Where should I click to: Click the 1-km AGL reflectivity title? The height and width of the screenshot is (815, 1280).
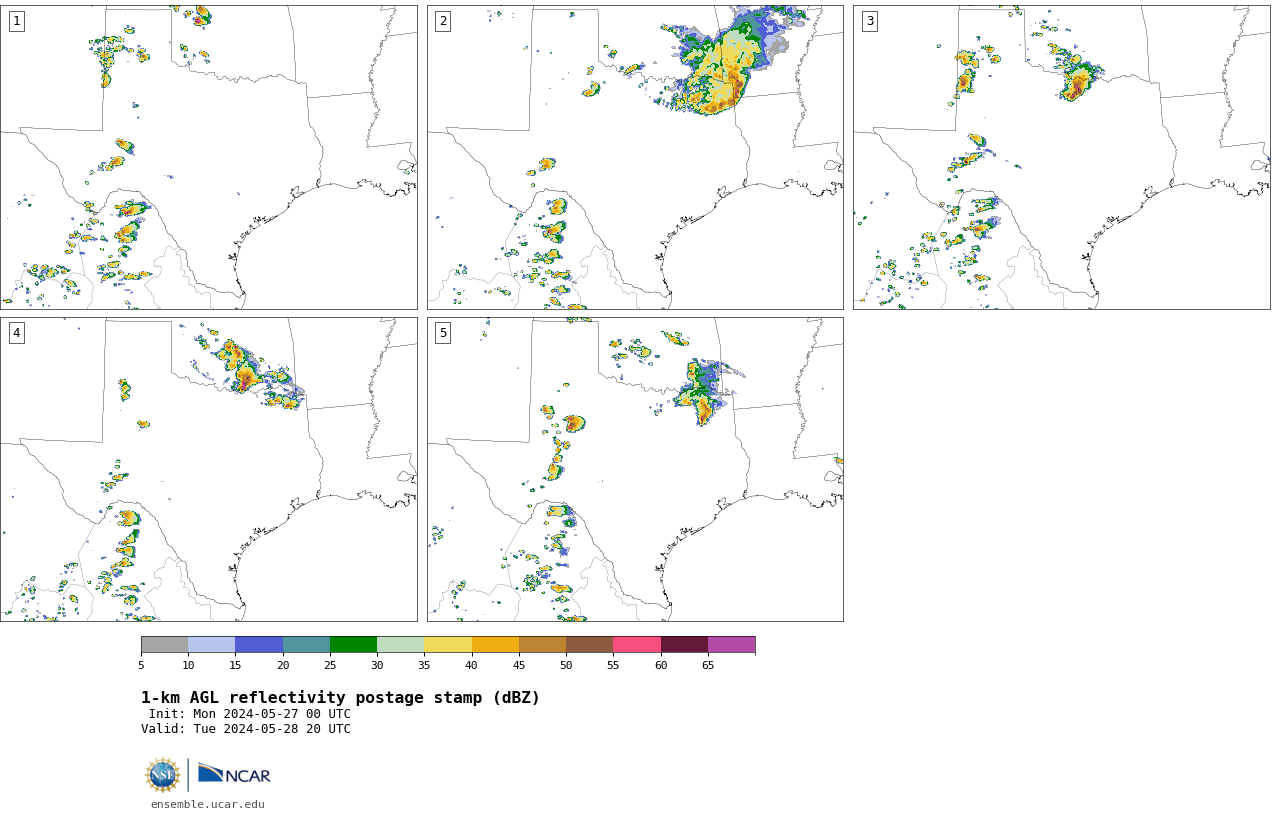(x=340, y=698)
